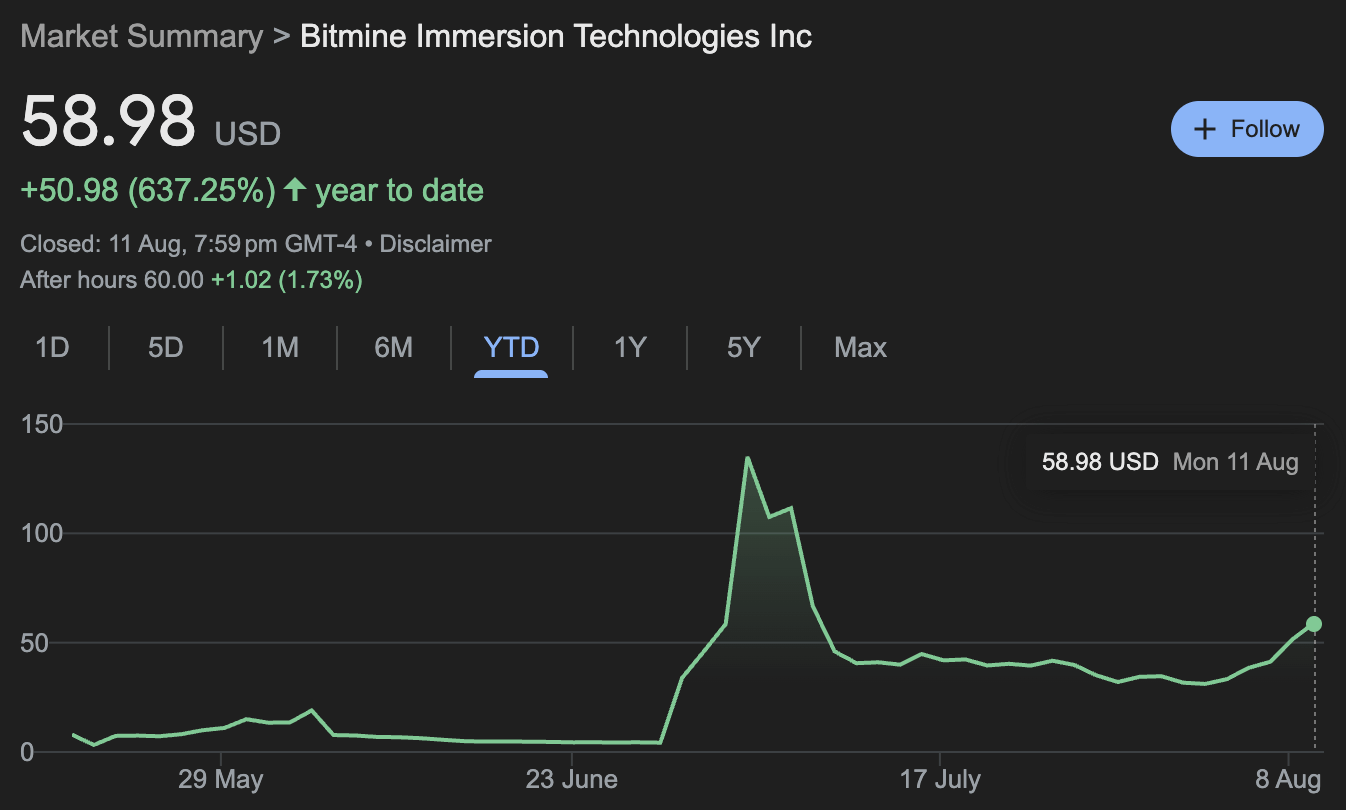
Task: Click the plus icon in Follow button
Action: (x=1206, y=129)
